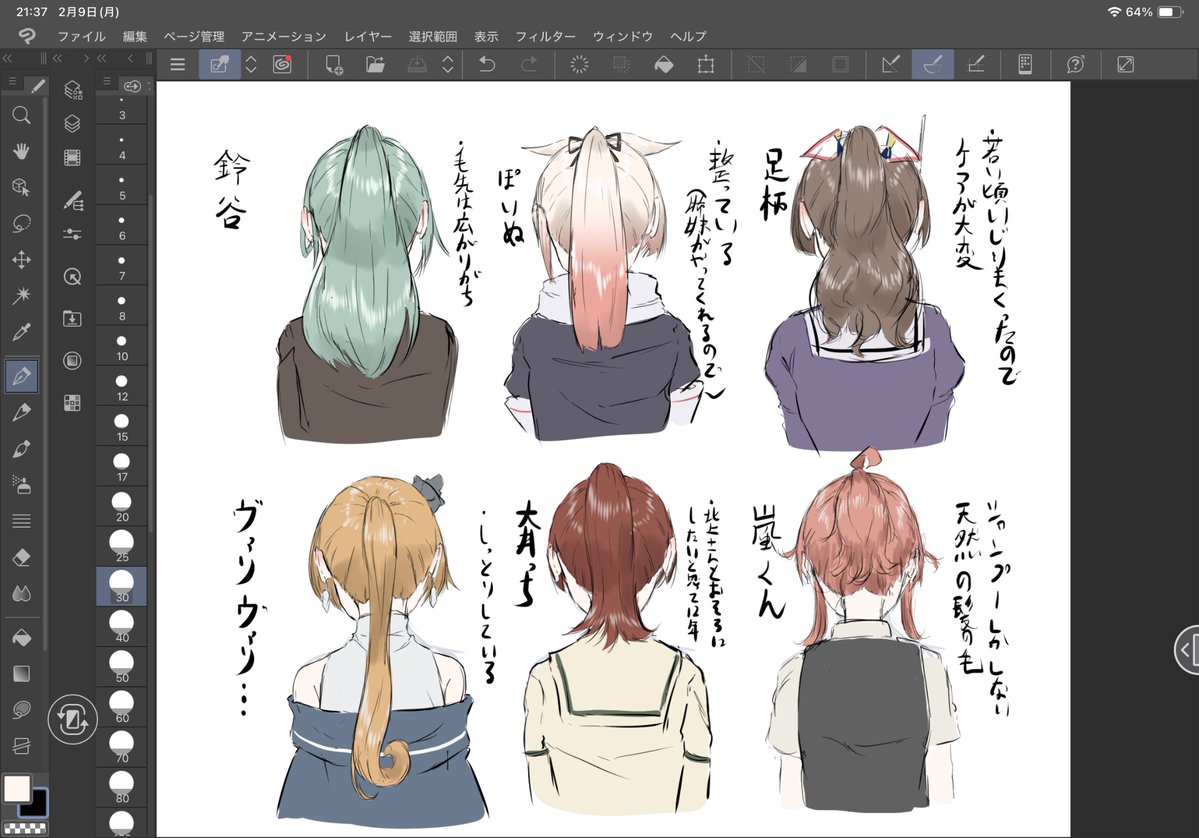Select the Blend droplets tool
The width and height of the screenshot is (1199, 838).
click(x=21, y=594)
